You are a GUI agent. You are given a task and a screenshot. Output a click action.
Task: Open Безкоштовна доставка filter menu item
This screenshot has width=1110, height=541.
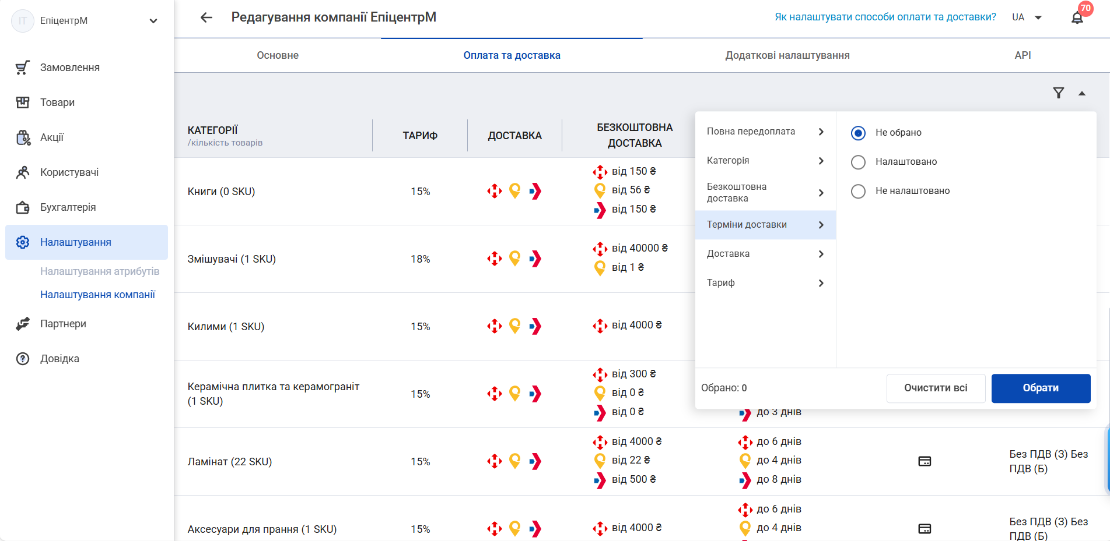[765, 193]
